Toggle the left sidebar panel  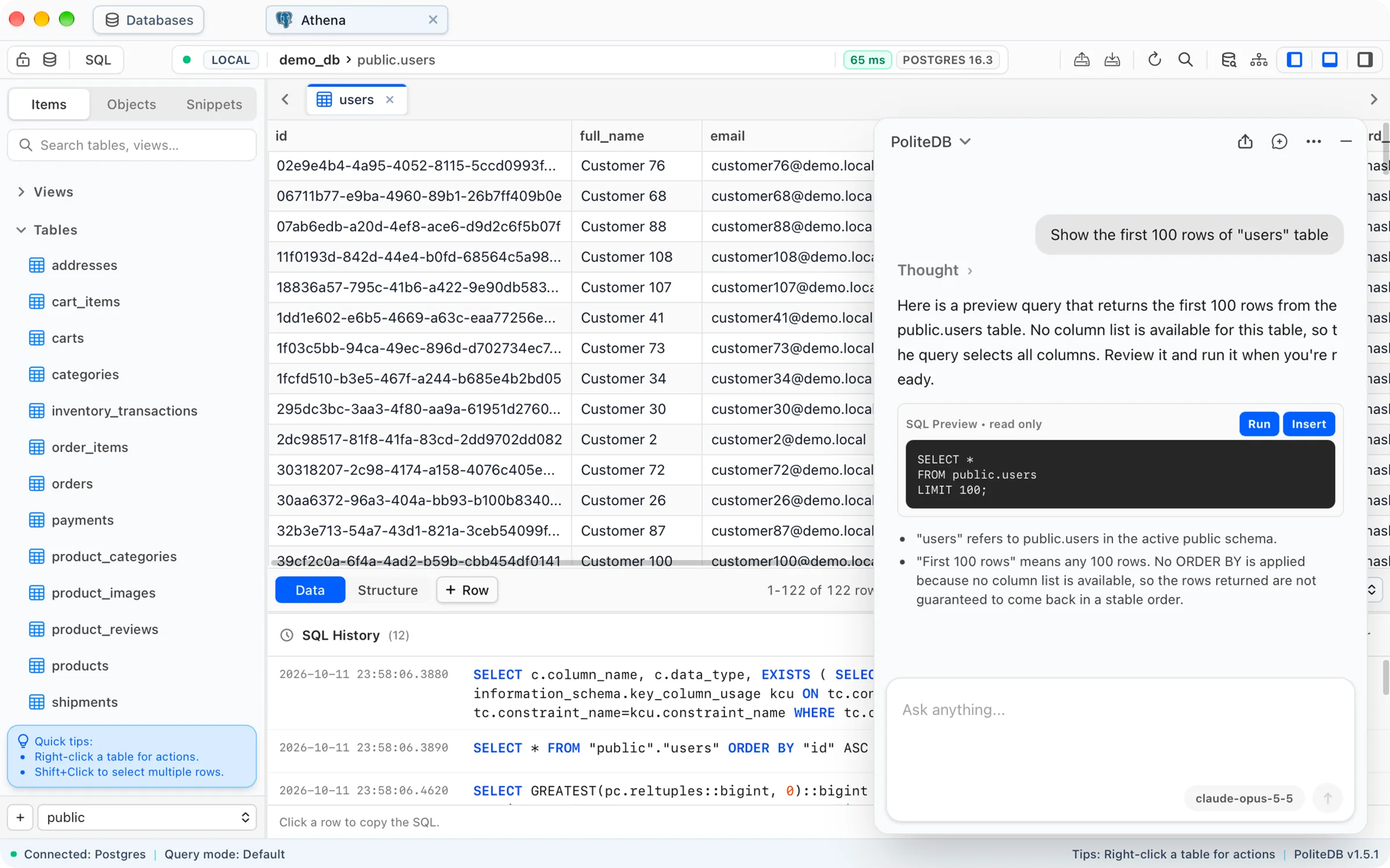tap(1294, 60)
